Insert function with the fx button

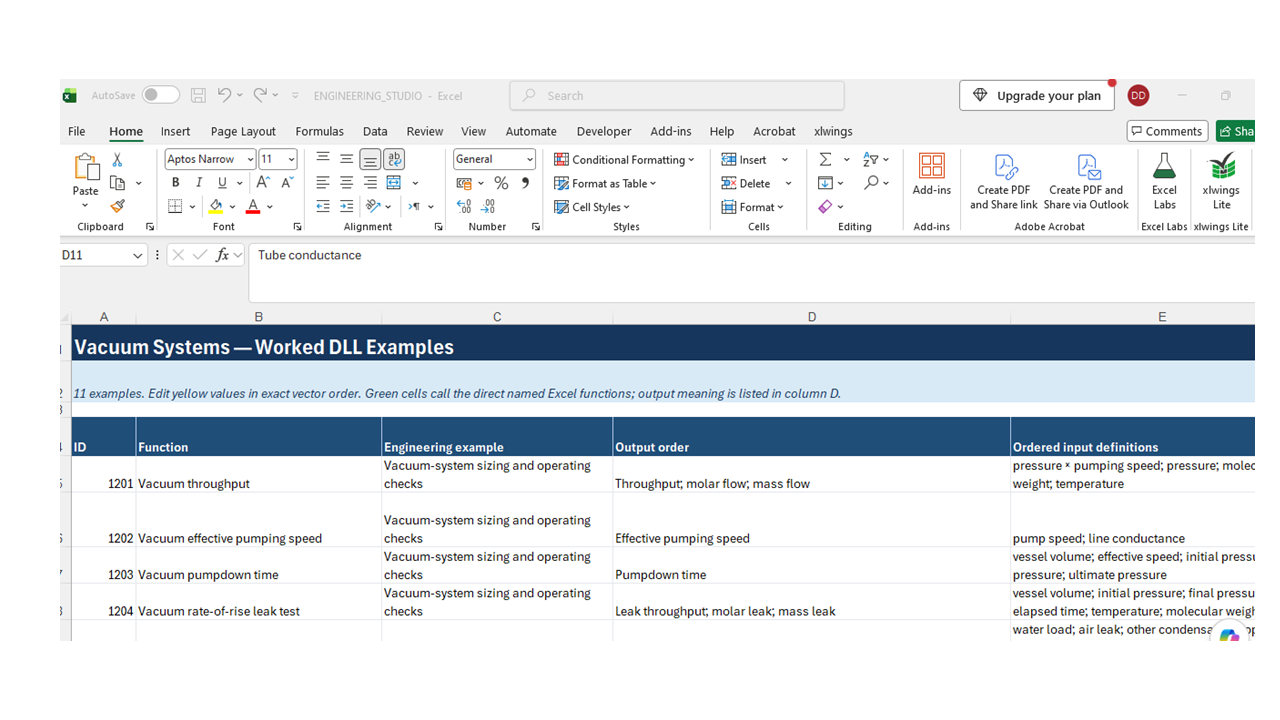[223, 255]
